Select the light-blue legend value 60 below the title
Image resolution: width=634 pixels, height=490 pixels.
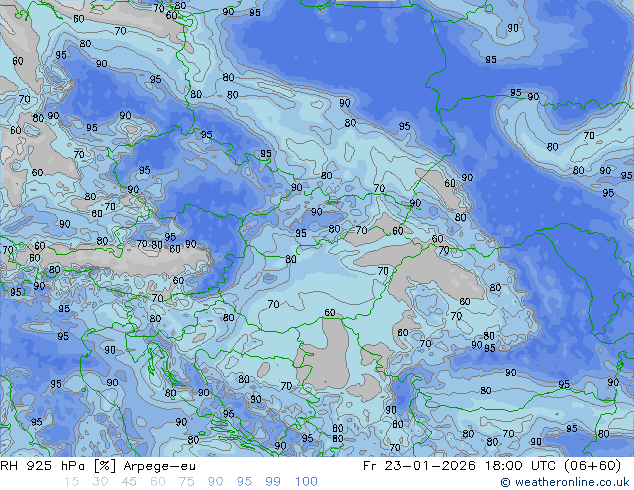(x=158, y=482)
